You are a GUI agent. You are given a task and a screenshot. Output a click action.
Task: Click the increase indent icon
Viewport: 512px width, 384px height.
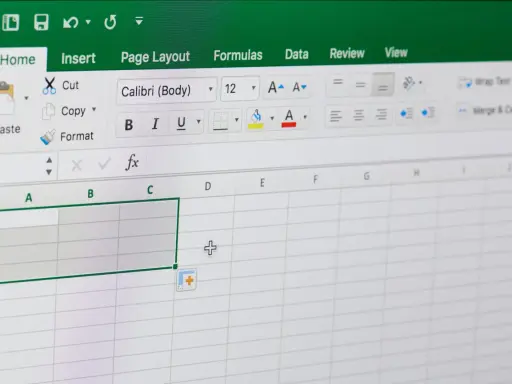[428, 112]
